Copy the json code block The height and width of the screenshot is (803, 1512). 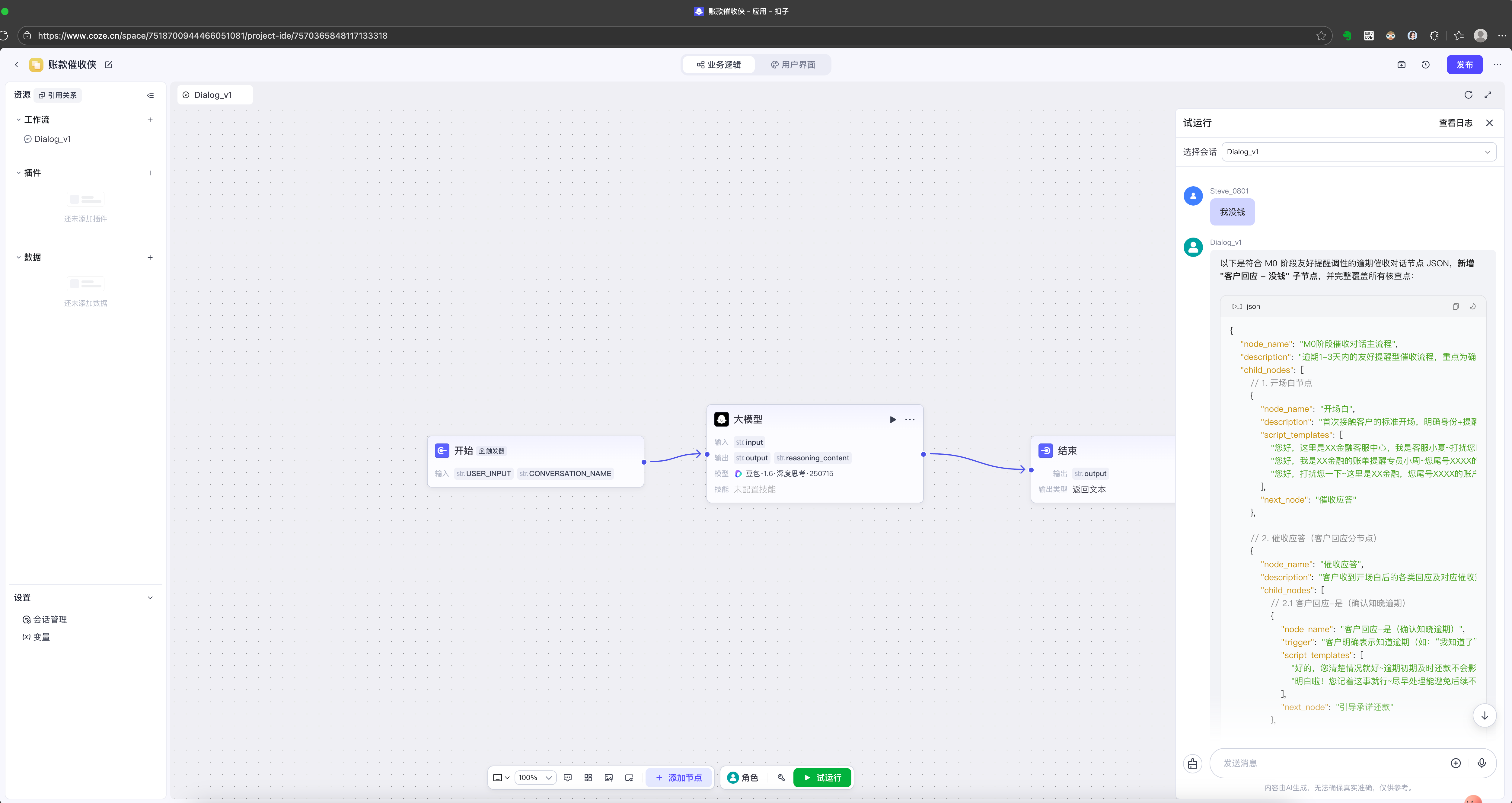click(1456, 306)
